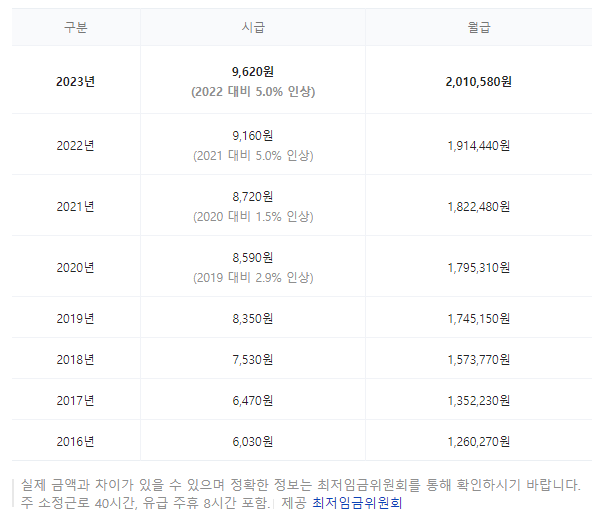
Task: Select the 2020년 row label
Action: (75, 267)
